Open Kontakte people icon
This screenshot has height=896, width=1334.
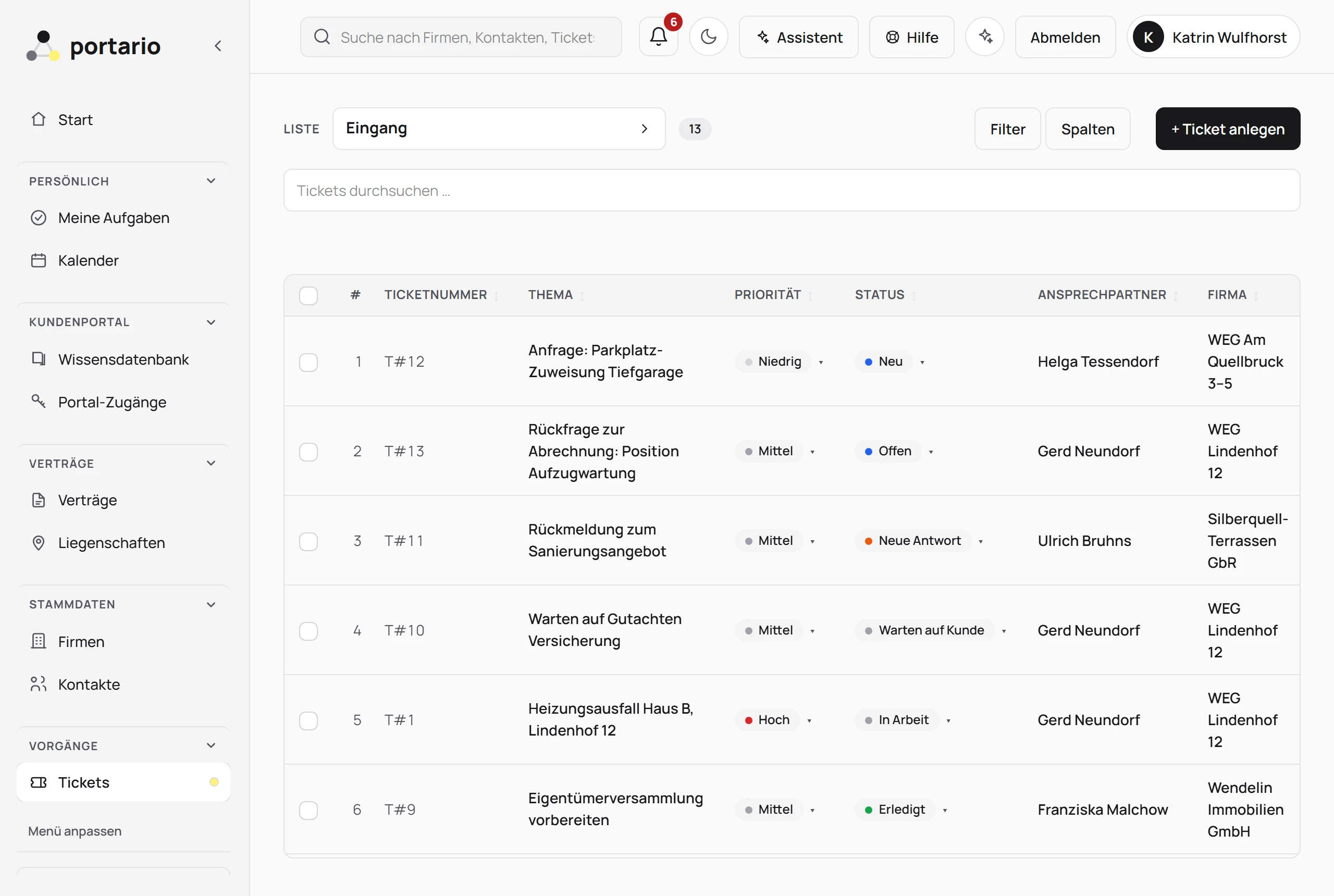[38, 684]
